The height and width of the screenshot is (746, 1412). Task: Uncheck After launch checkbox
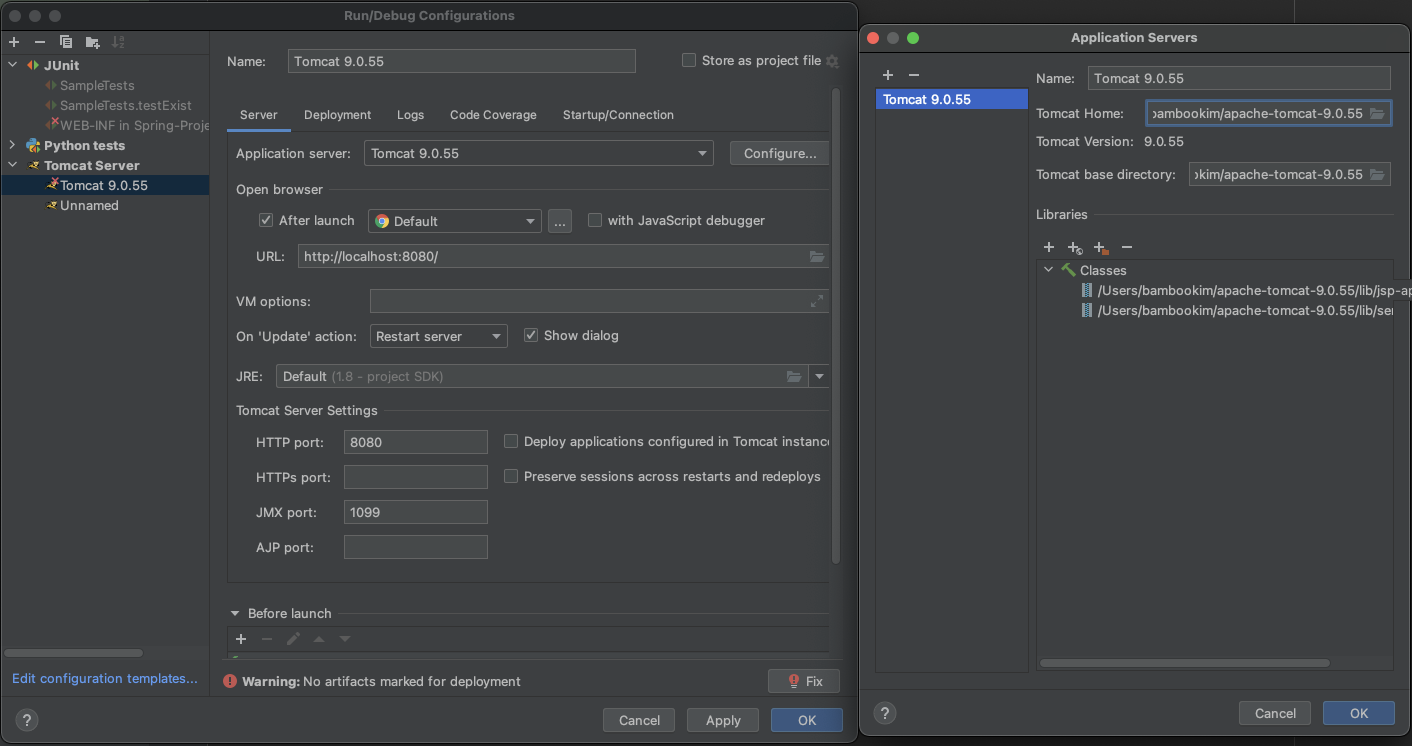[266, 220]
